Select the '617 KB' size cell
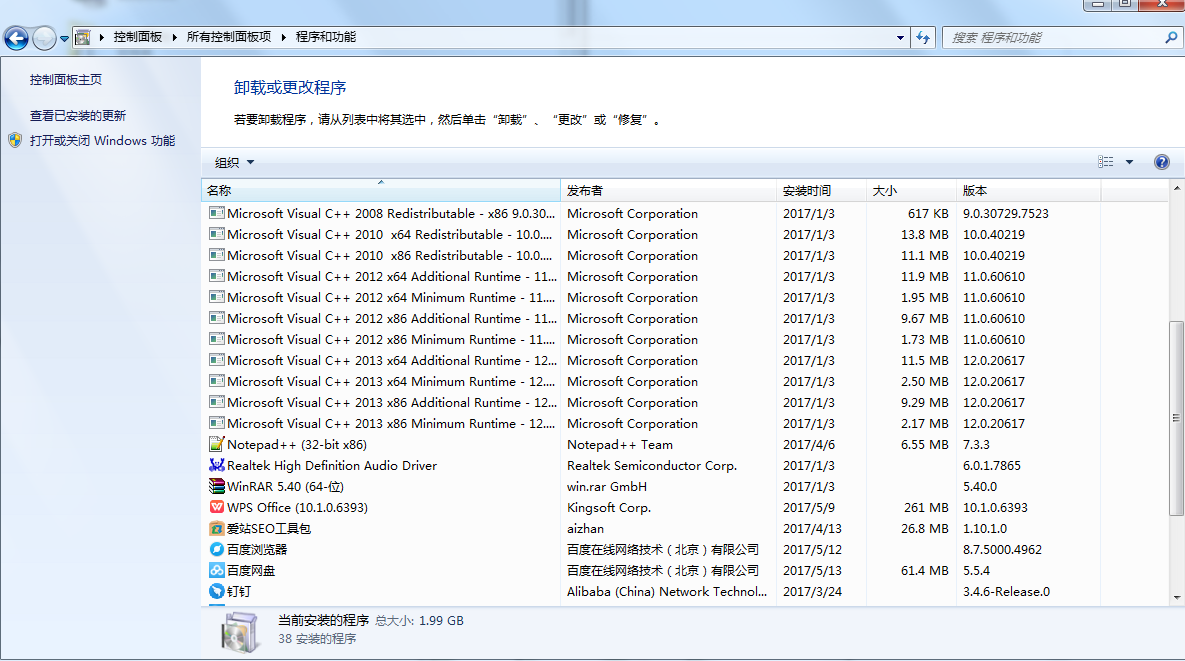Screen dimensions: 1185x661 [928, 214]
